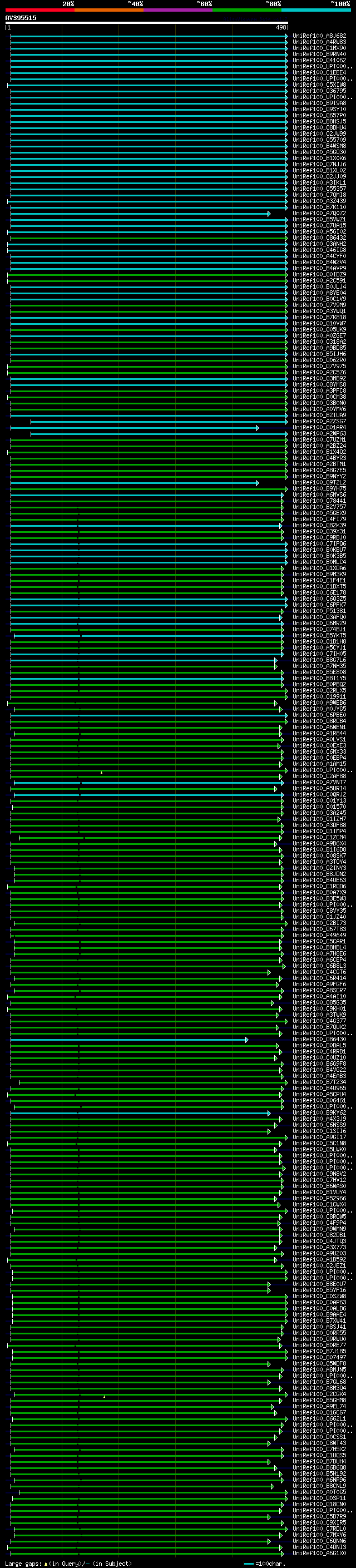Select label UniRef100_C7IPQ6
The width and height of the screenshot is (356, 1568).
[x=319, y=543]
